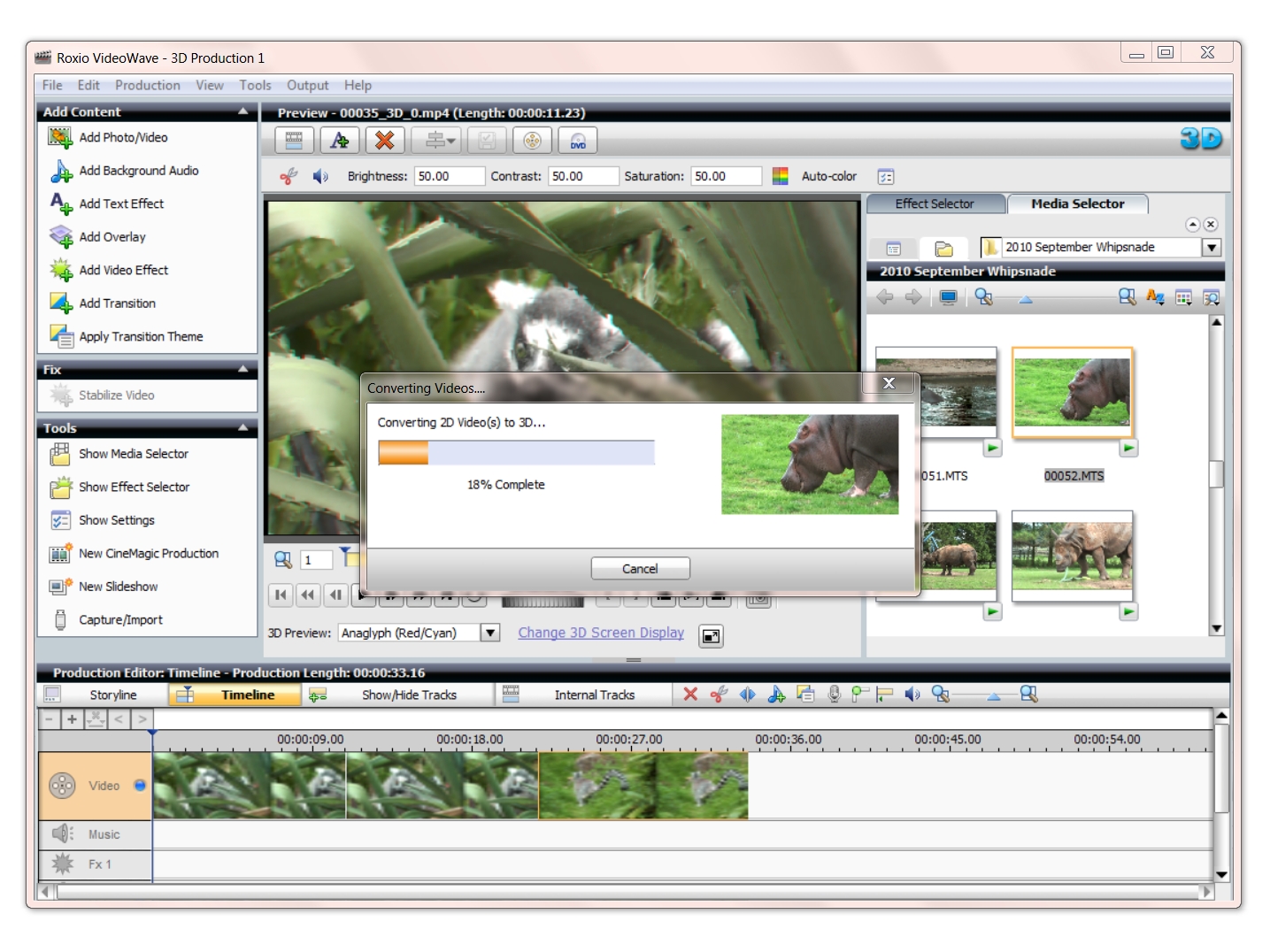Click Apply Transition Theme
This screenshot has height=952, width=1270.
(142, 336)
